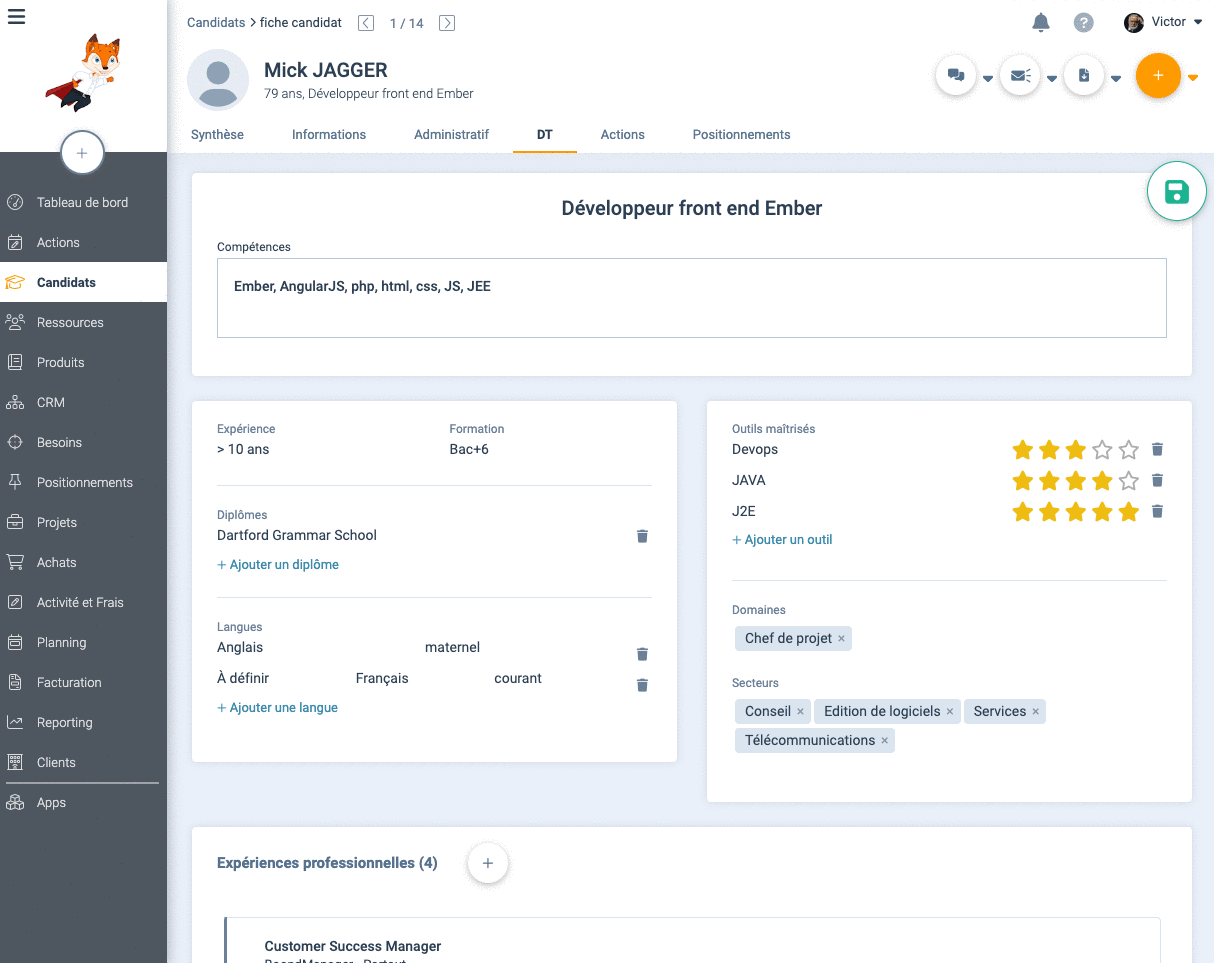1214x963 pixels.
Task: Open Activité et Frais in sidebar
Action: pos(83,602)
